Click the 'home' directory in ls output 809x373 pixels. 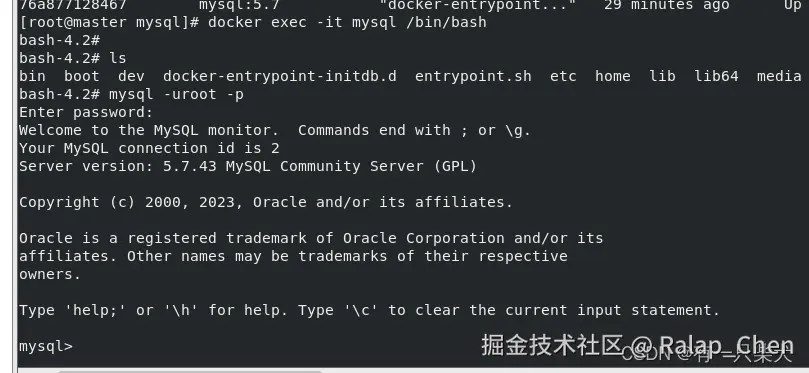tap(612, 76)
